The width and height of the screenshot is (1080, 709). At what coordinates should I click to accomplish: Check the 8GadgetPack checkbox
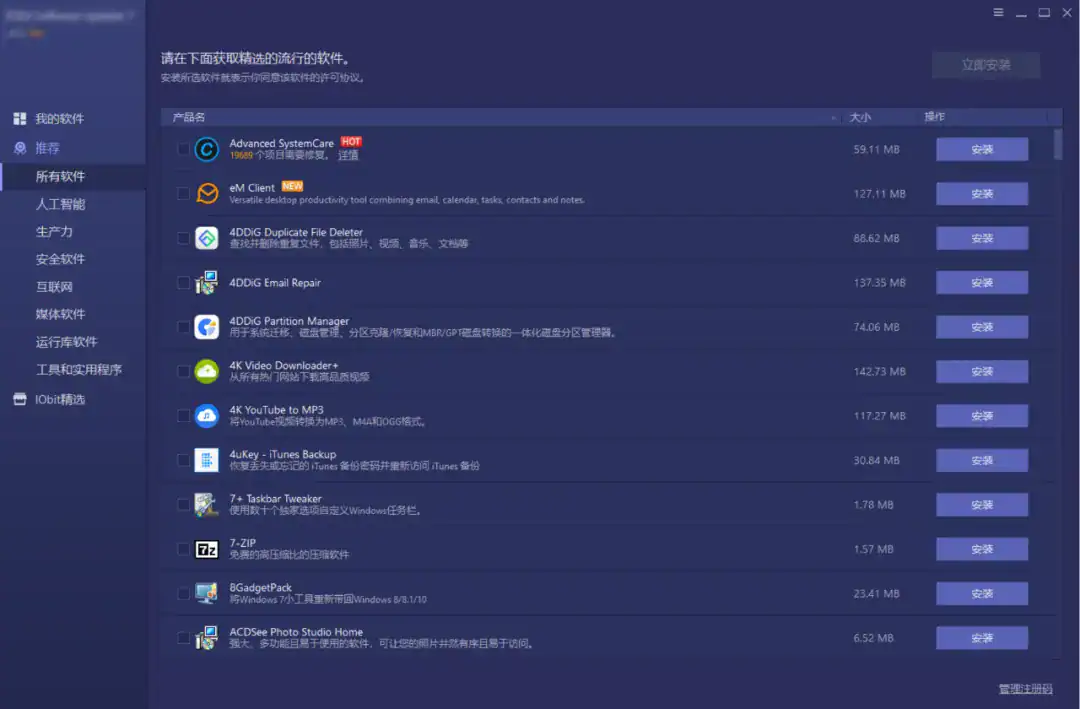[183, 593]
